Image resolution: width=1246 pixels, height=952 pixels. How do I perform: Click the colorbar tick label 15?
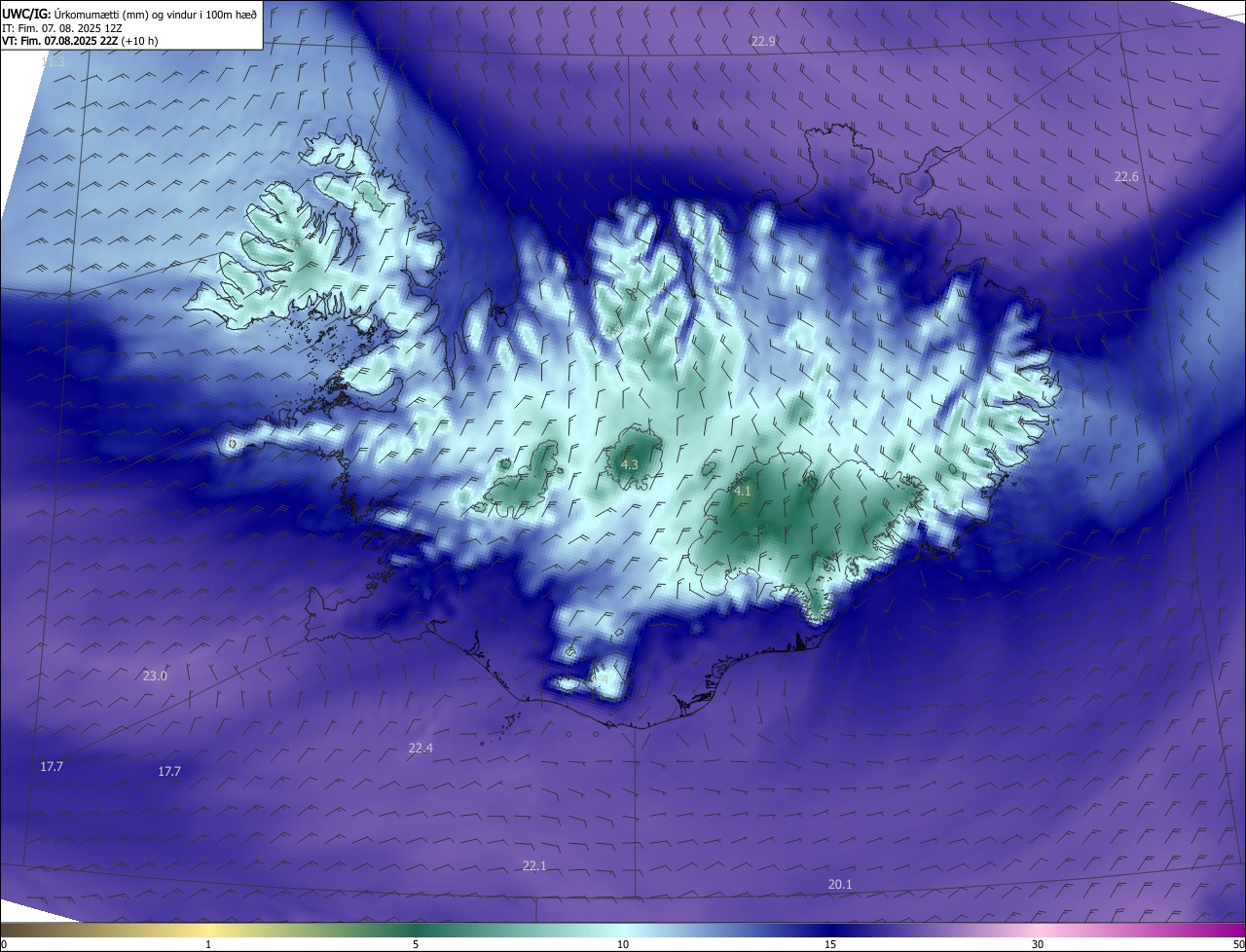point(830,944)
